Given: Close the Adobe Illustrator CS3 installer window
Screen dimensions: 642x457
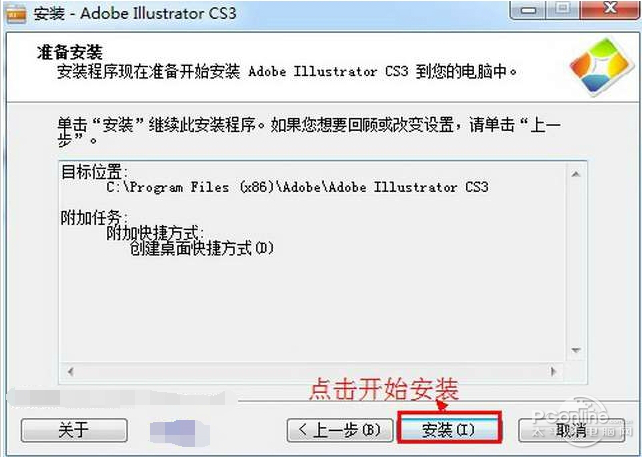Looking at the screenshot, I should [x=610, y=9].
